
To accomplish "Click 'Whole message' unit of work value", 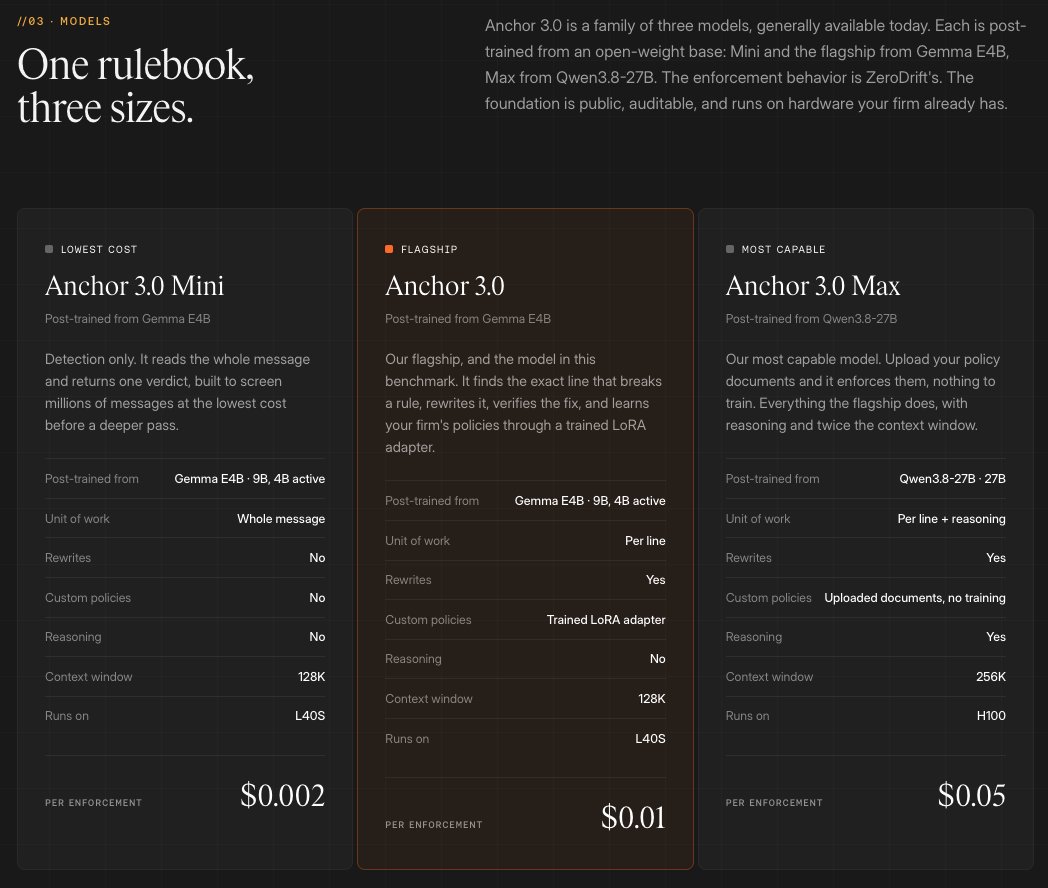I will point(281,519).
